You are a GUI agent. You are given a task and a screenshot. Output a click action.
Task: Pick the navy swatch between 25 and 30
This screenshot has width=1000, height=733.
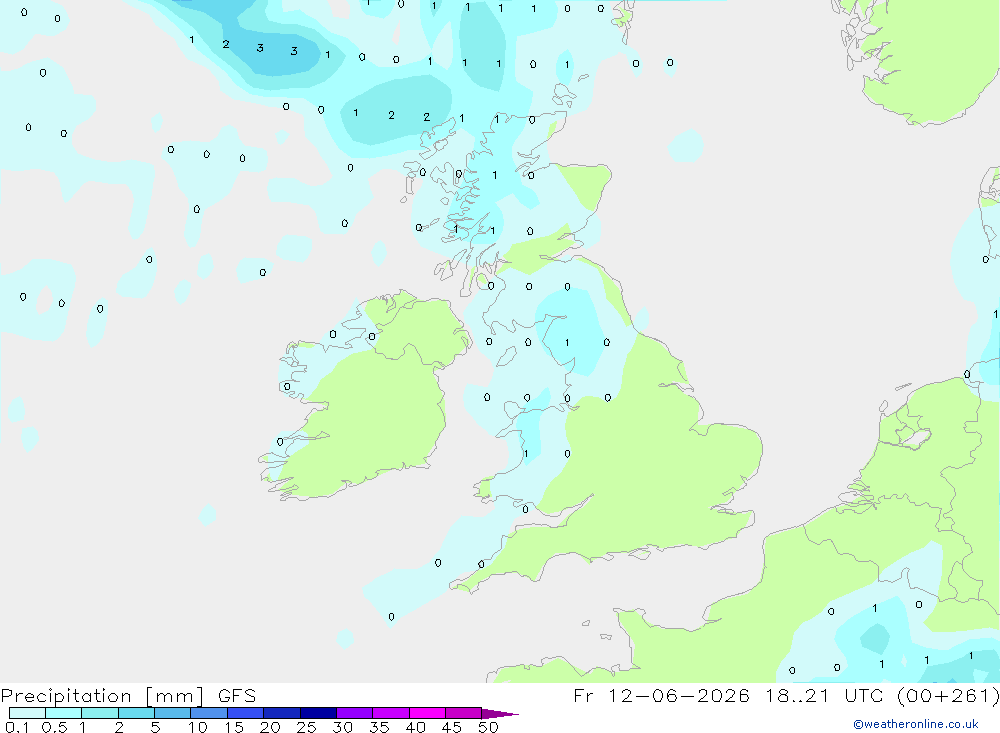click(318, 713)
